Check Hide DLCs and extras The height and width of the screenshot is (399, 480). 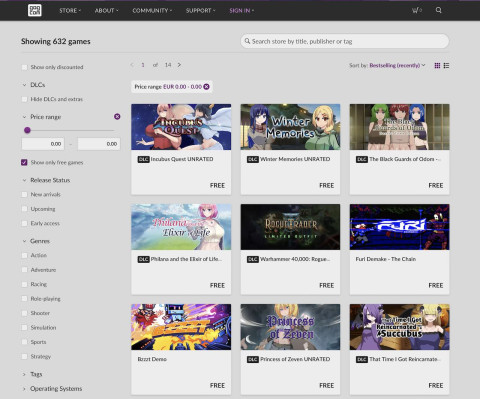[24, 99]
